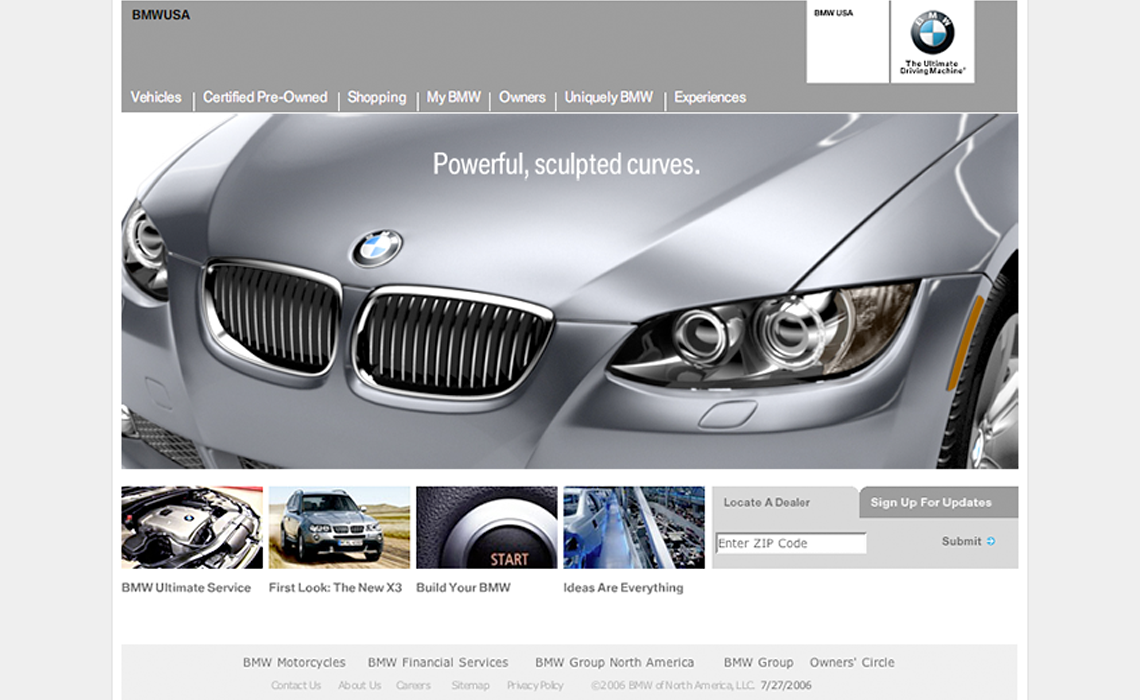
Task: Open the engine thumbnail for Ultimate Service
Action: [x=192, y=528]
